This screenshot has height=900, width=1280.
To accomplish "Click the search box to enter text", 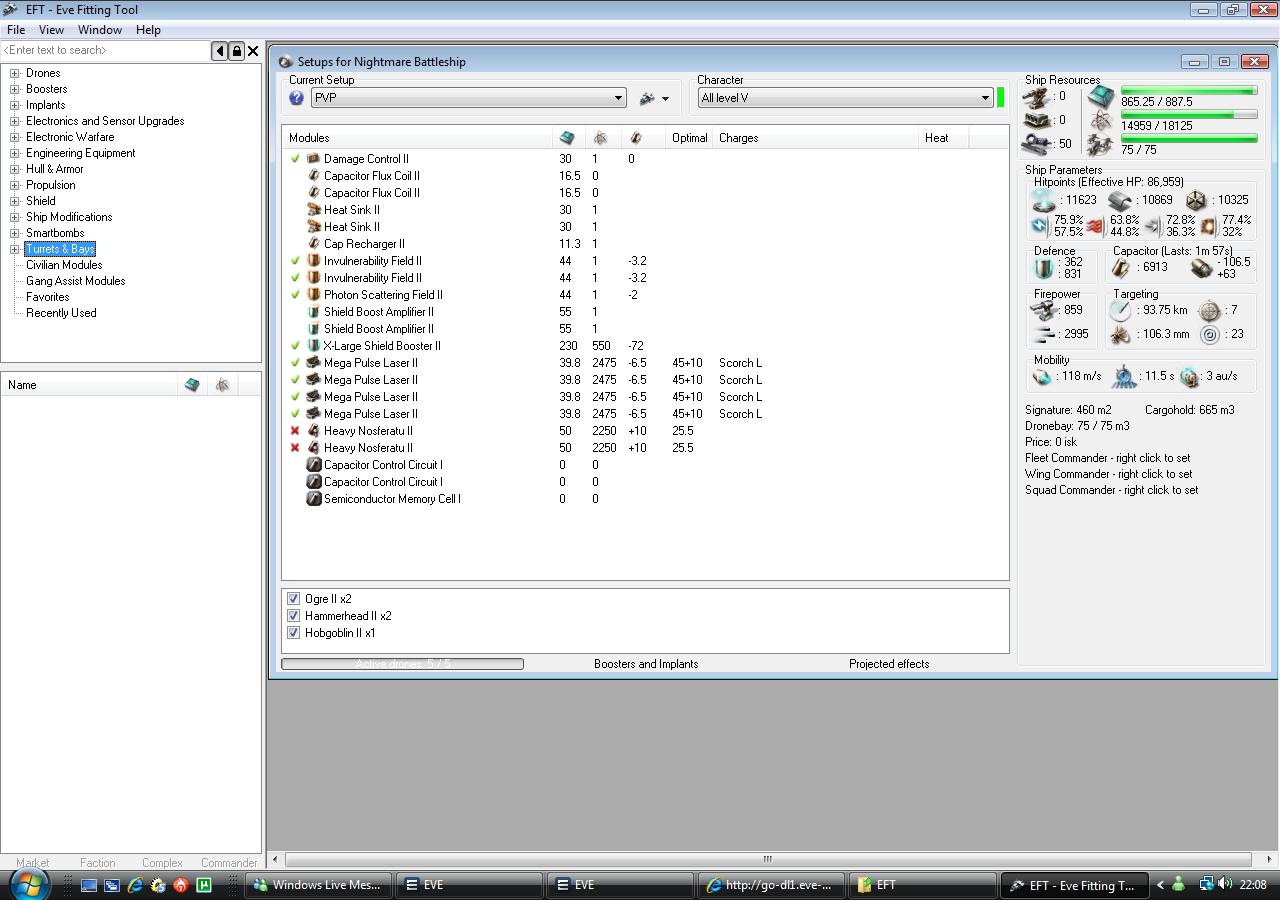I will (x=105, y=50).
